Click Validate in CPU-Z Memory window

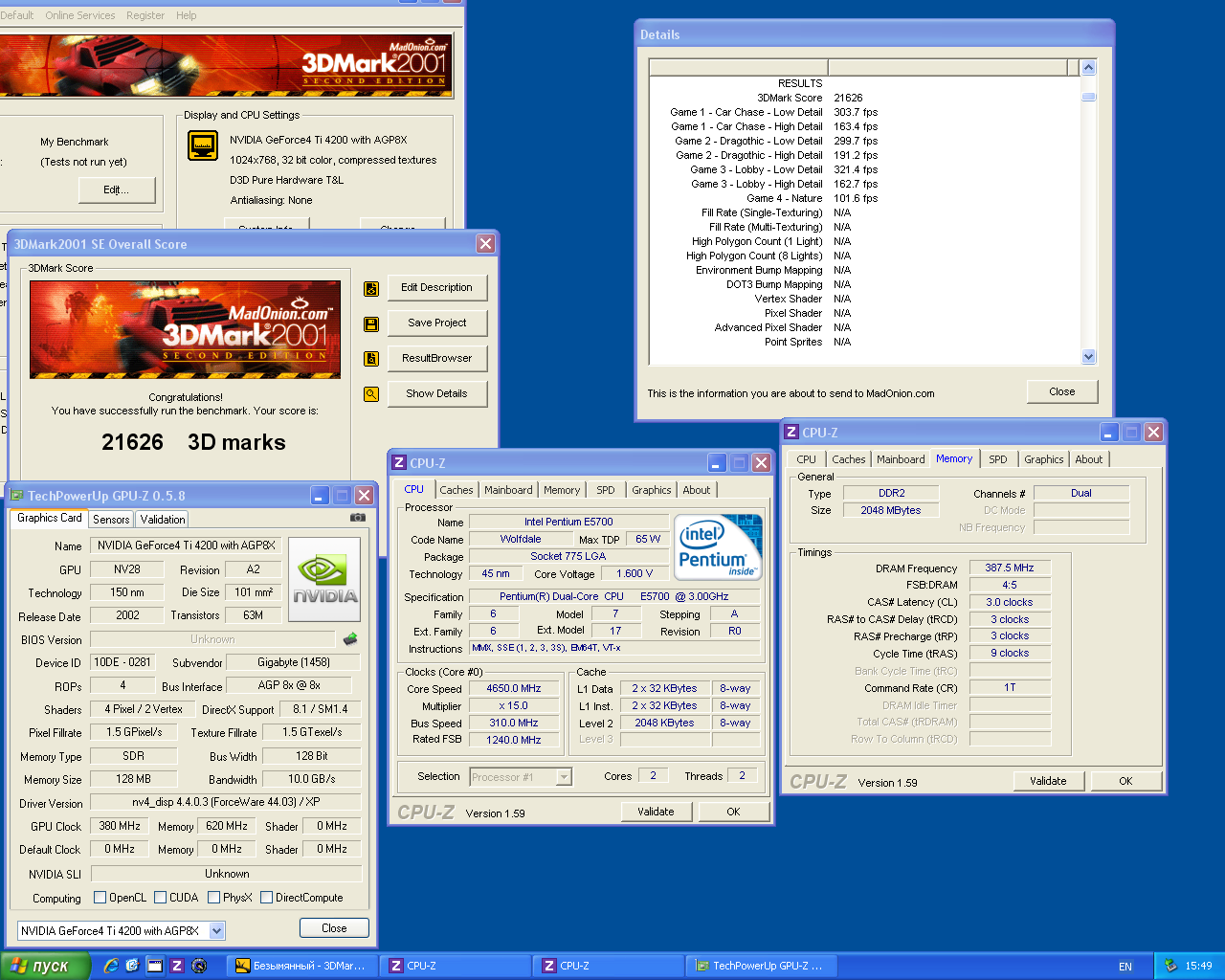pyautogui.click(x=1048, y=781)
